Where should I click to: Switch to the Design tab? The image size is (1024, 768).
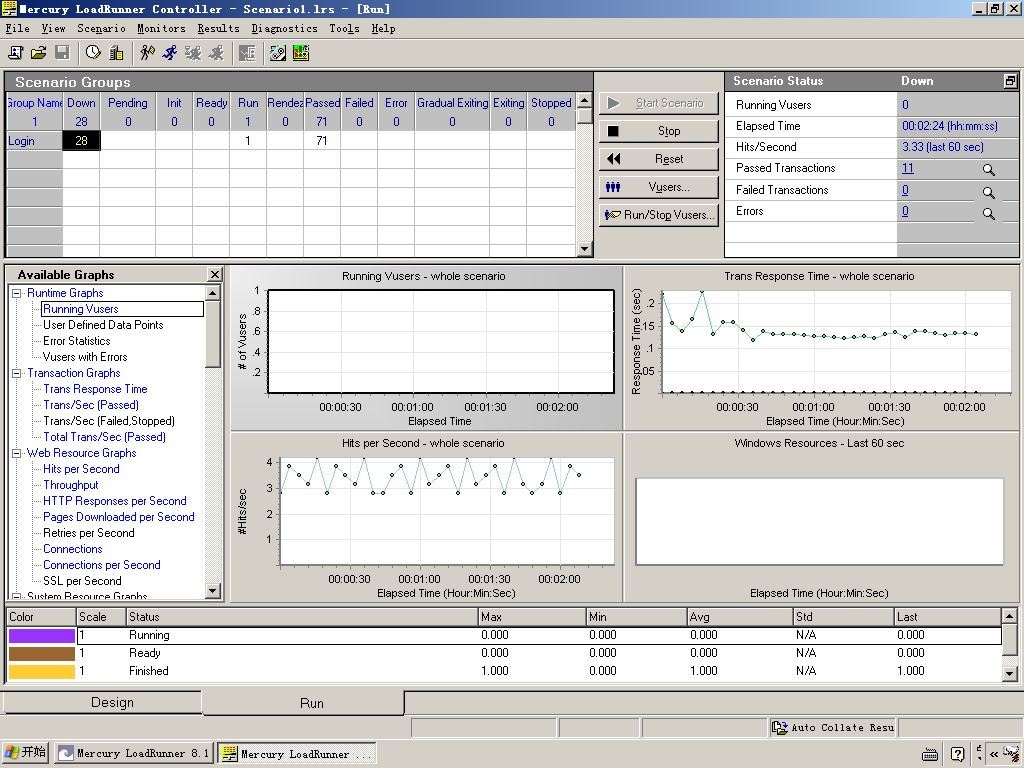point(103,702)
